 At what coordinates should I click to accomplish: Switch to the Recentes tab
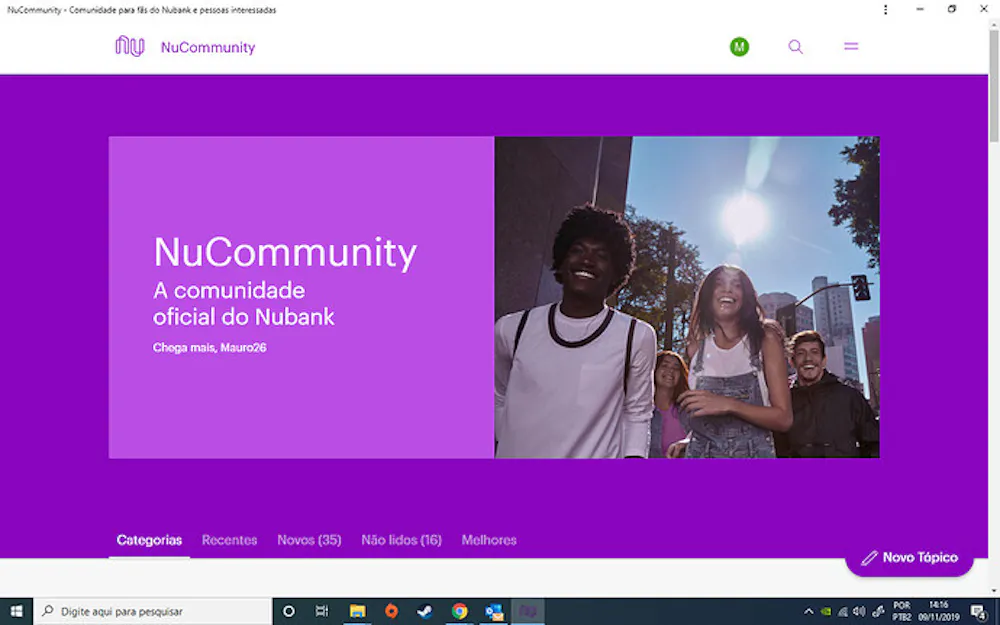pos(230,540)
